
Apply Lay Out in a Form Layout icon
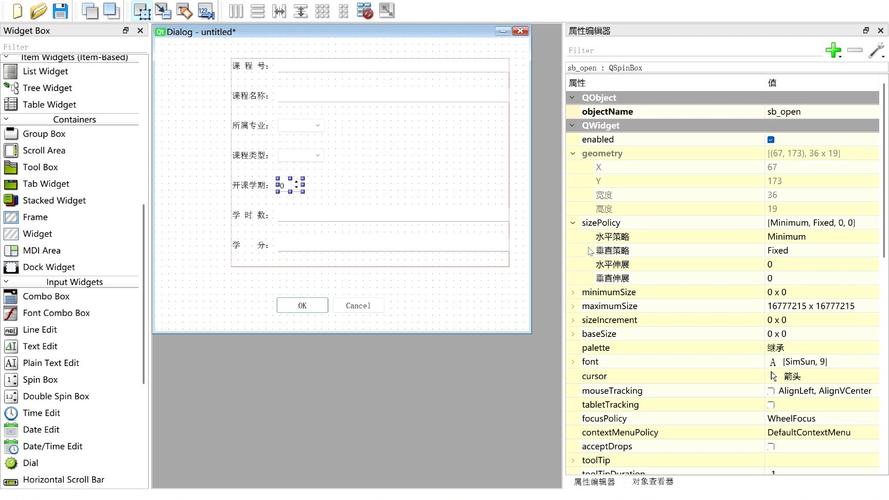pyautogui.click(x=344, y=11)
